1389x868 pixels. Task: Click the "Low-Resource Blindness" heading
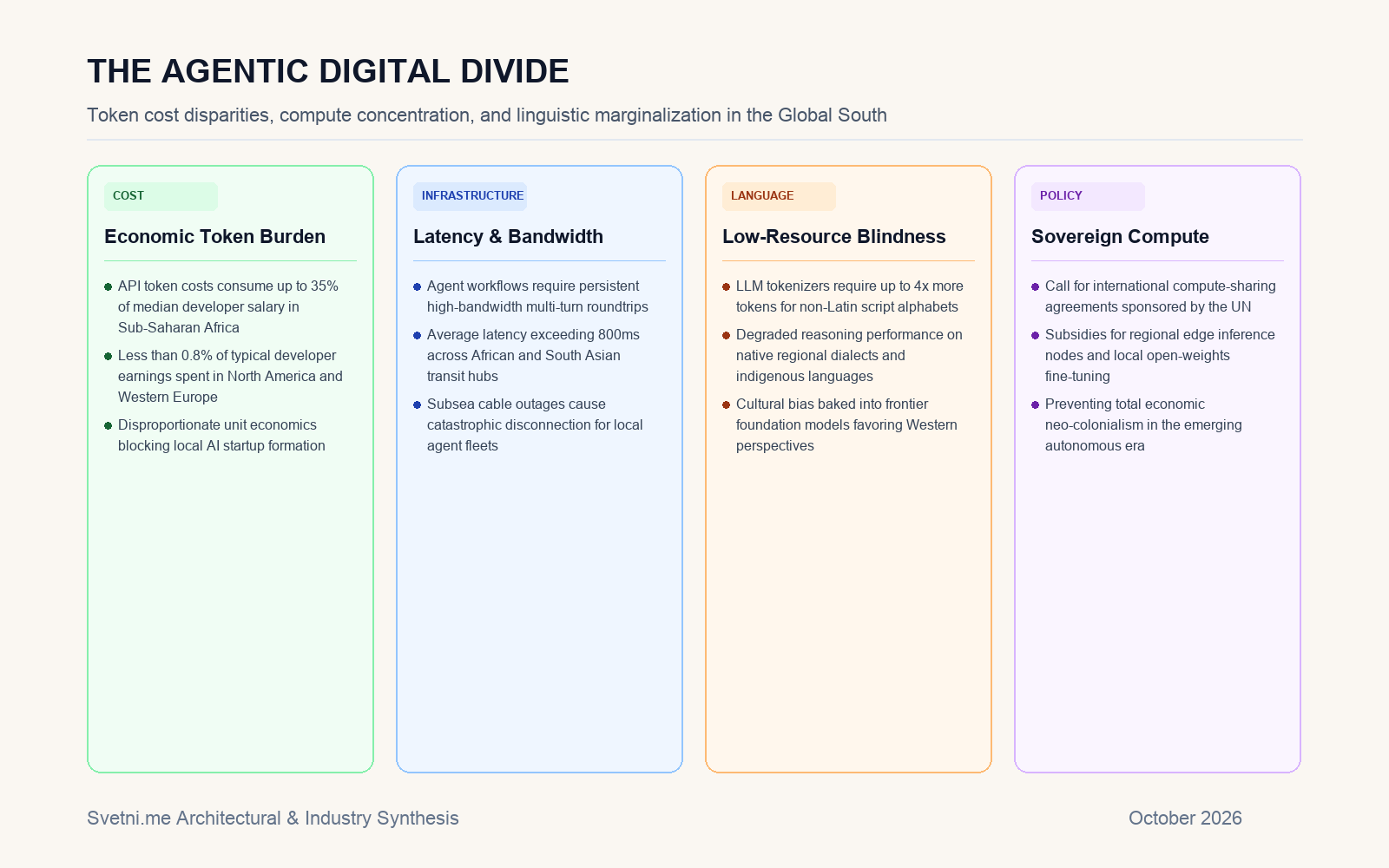point(834,236)
